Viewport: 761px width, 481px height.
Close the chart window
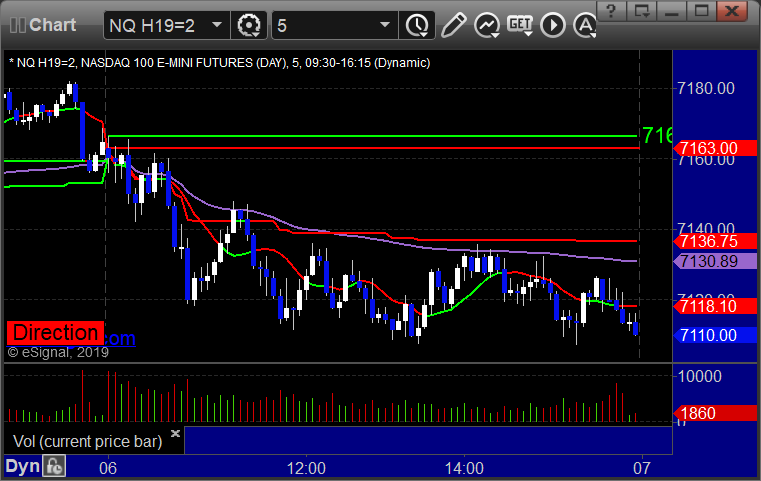731,11
